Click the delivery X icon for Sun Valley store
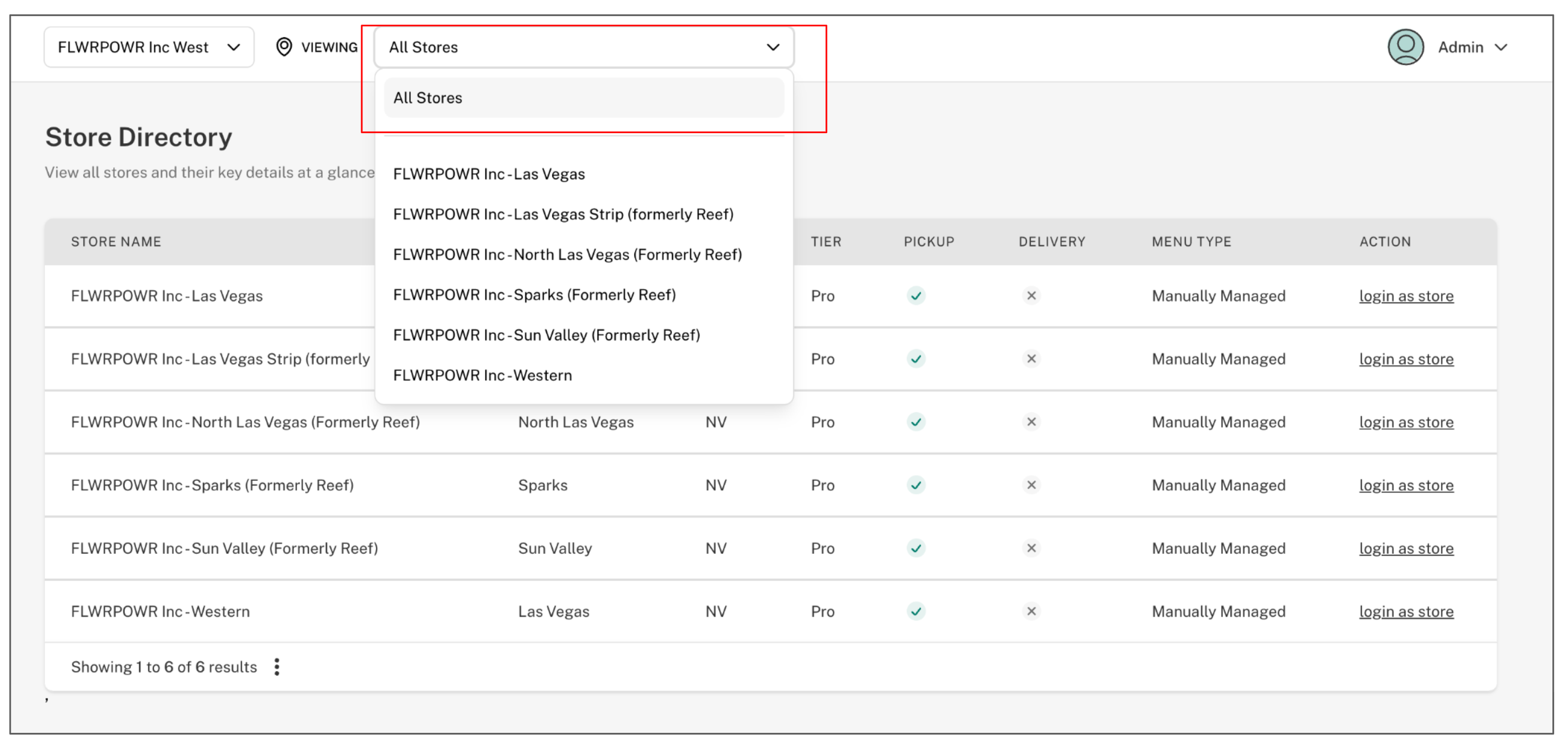1568x749 pixels. click(1031, 548)
